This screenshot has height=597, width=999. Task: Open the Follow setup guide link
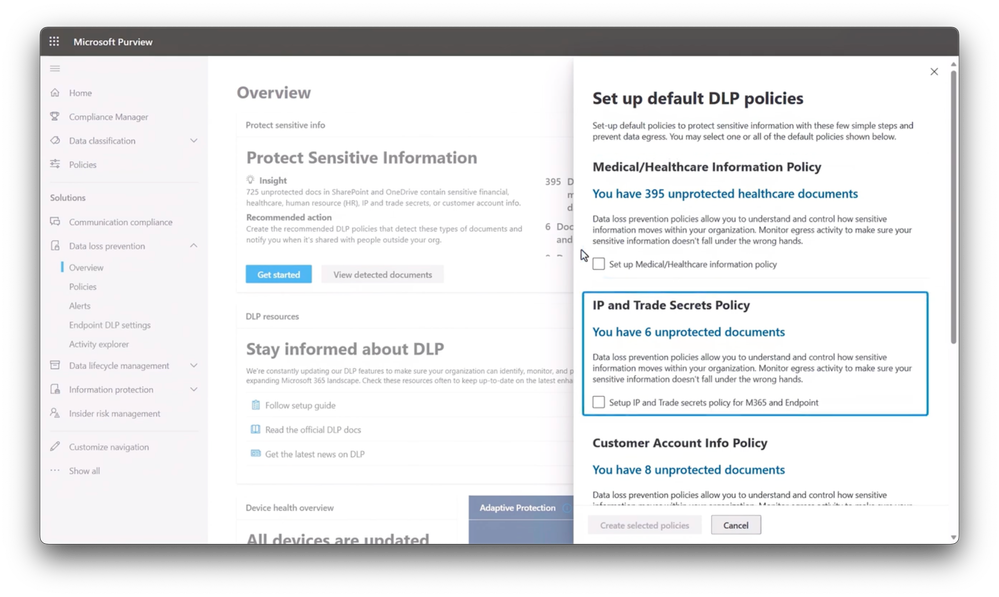coord(300,405)
